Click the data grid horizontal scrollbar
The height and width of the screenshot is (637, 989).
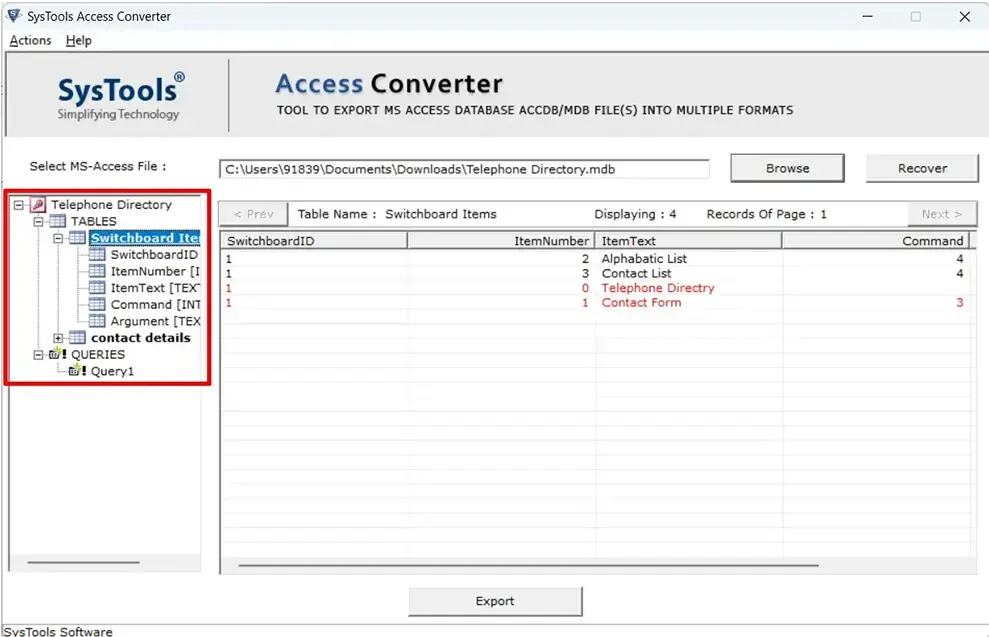529,566
